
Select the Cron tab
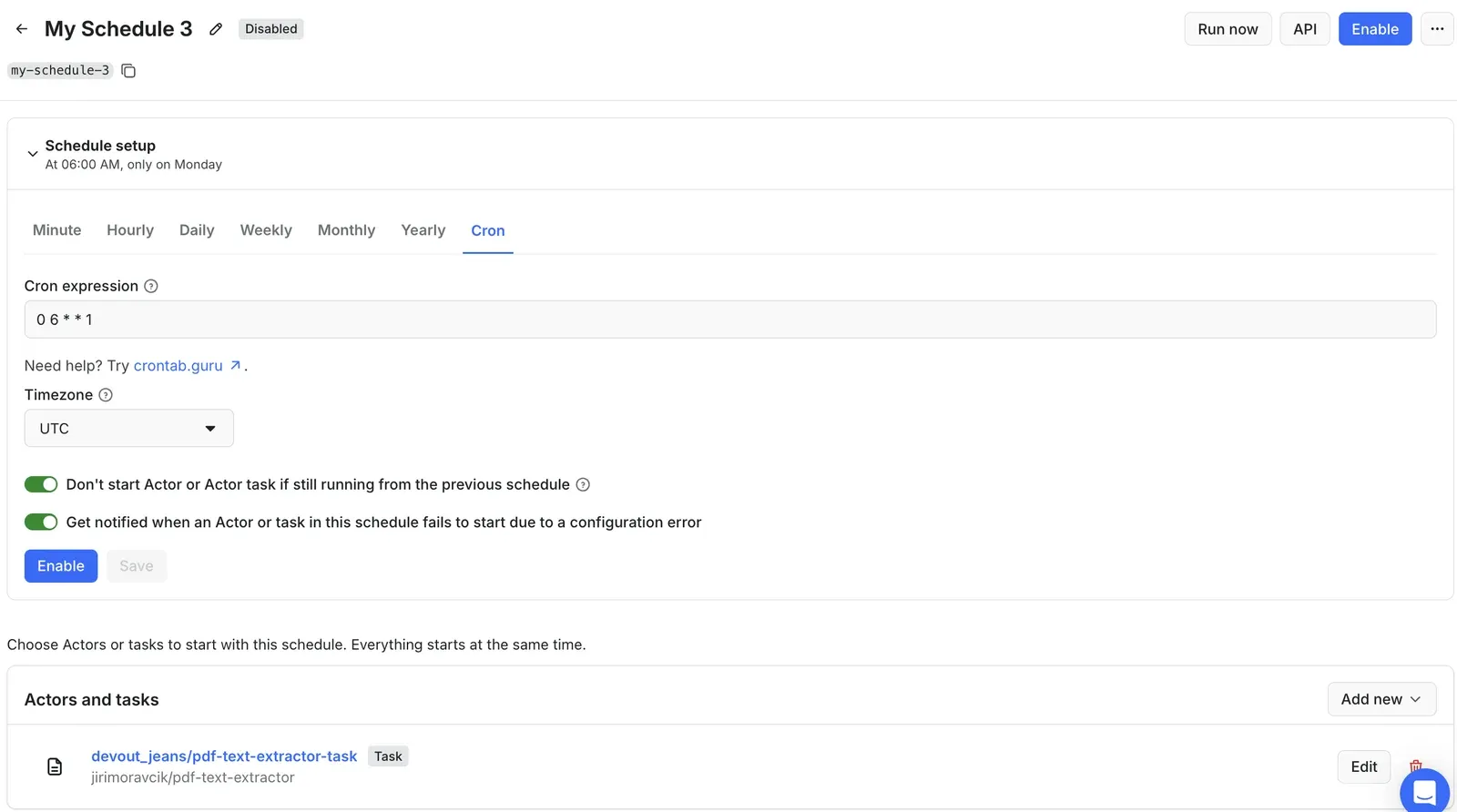coord(488,231)
